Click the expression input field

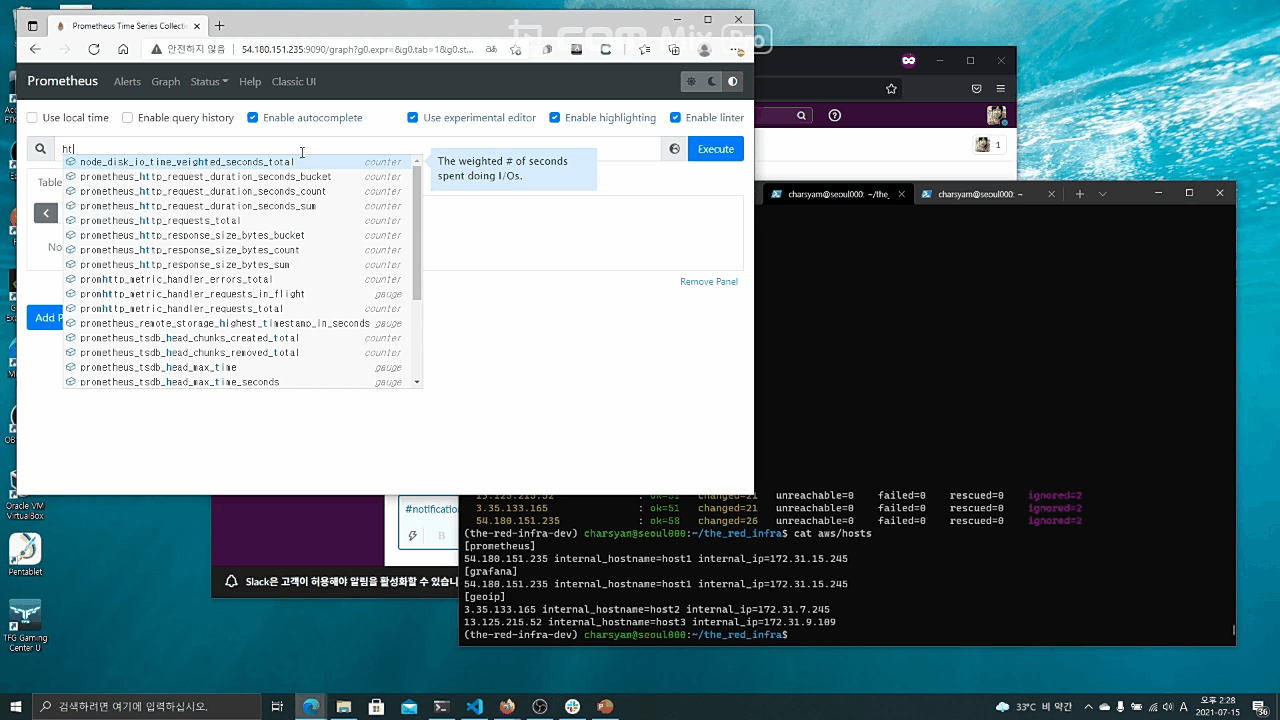coord(358,149)
